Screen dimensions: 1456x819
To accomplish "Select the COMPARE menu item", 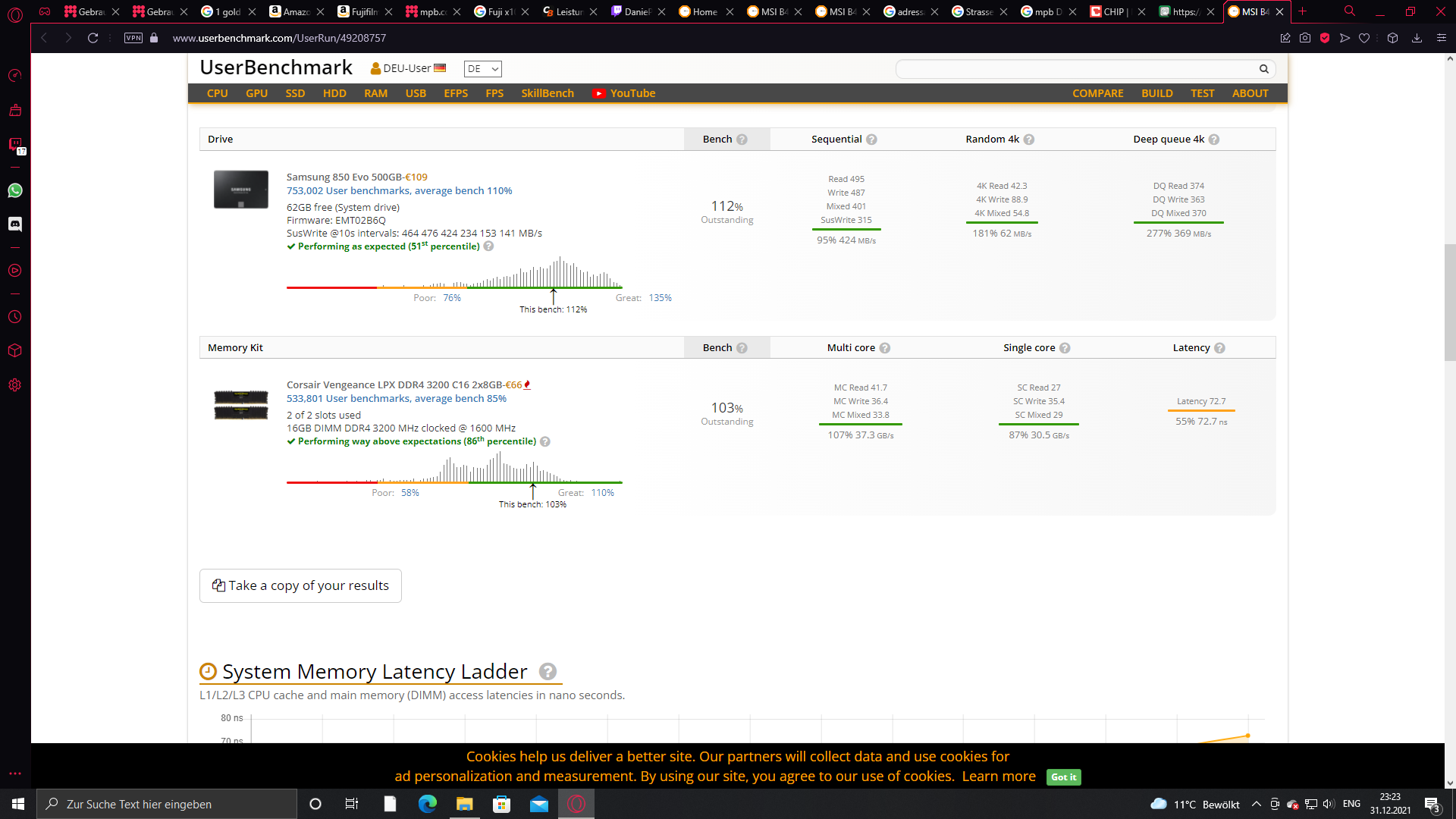I will [x=1097, y=93].
